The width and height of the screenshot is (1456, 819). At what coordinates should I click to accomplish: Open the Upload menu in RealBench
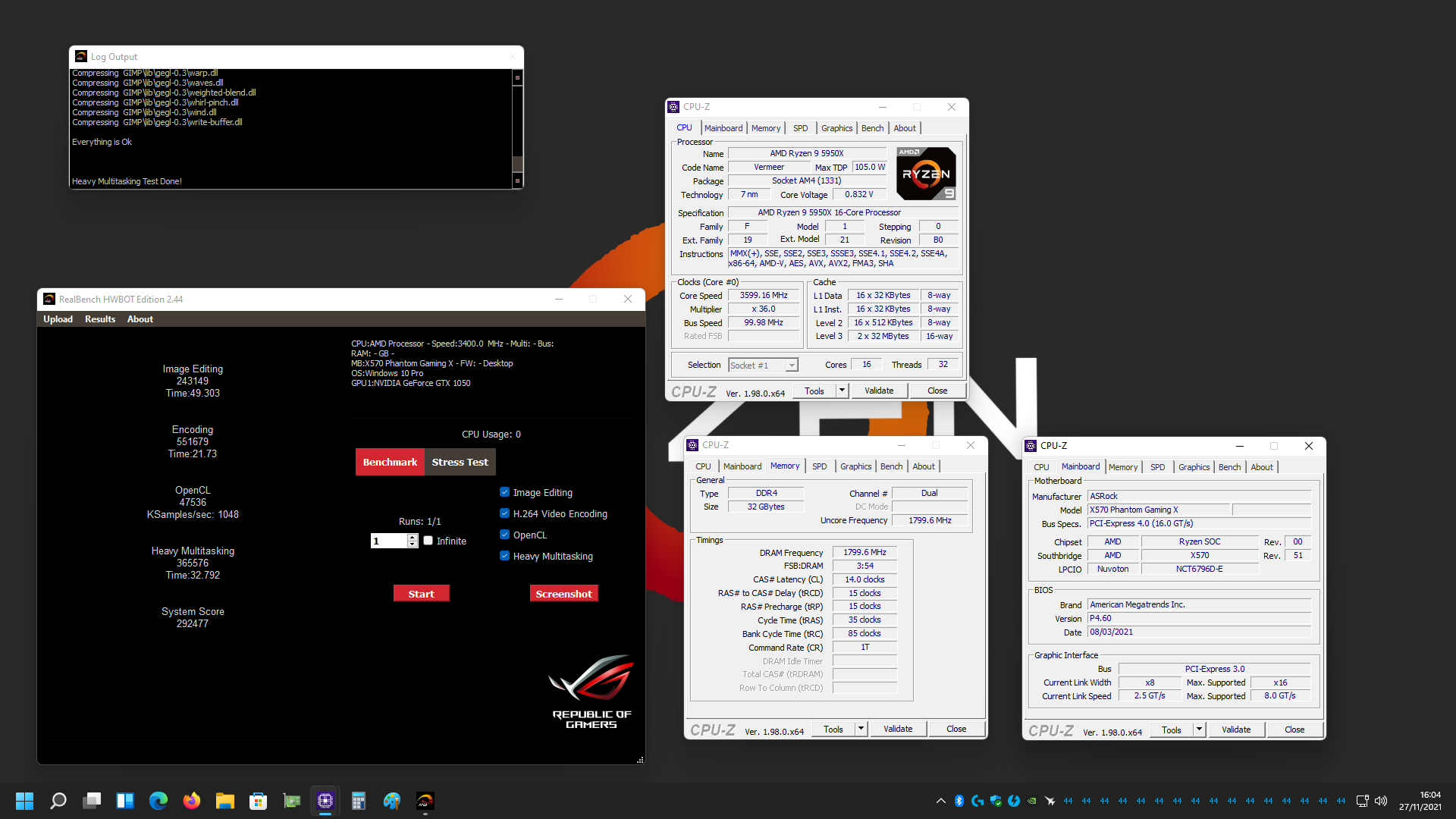58,319
